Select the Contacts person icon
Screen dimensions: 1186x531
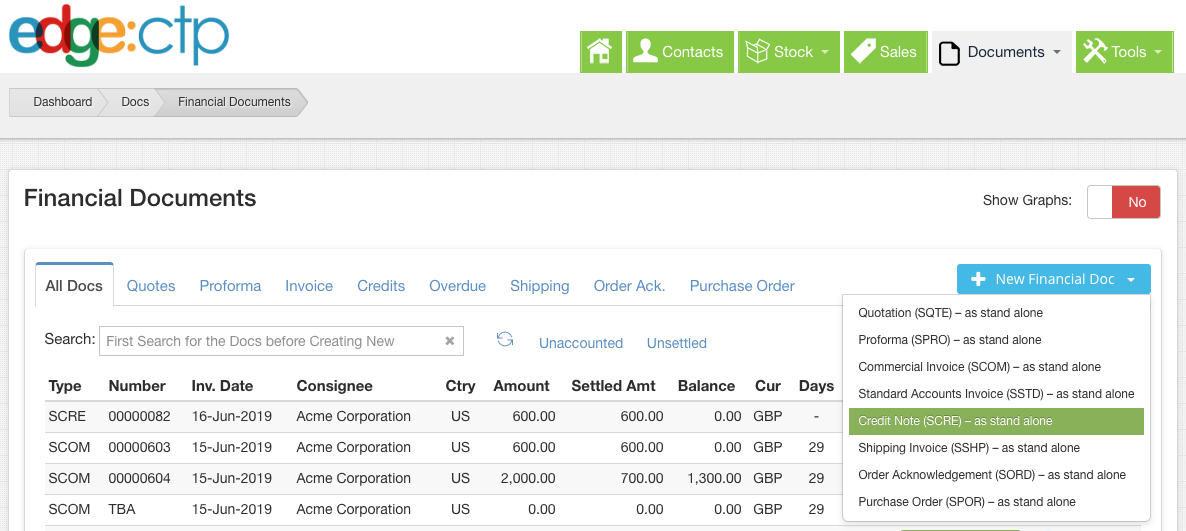coord(644,52)
